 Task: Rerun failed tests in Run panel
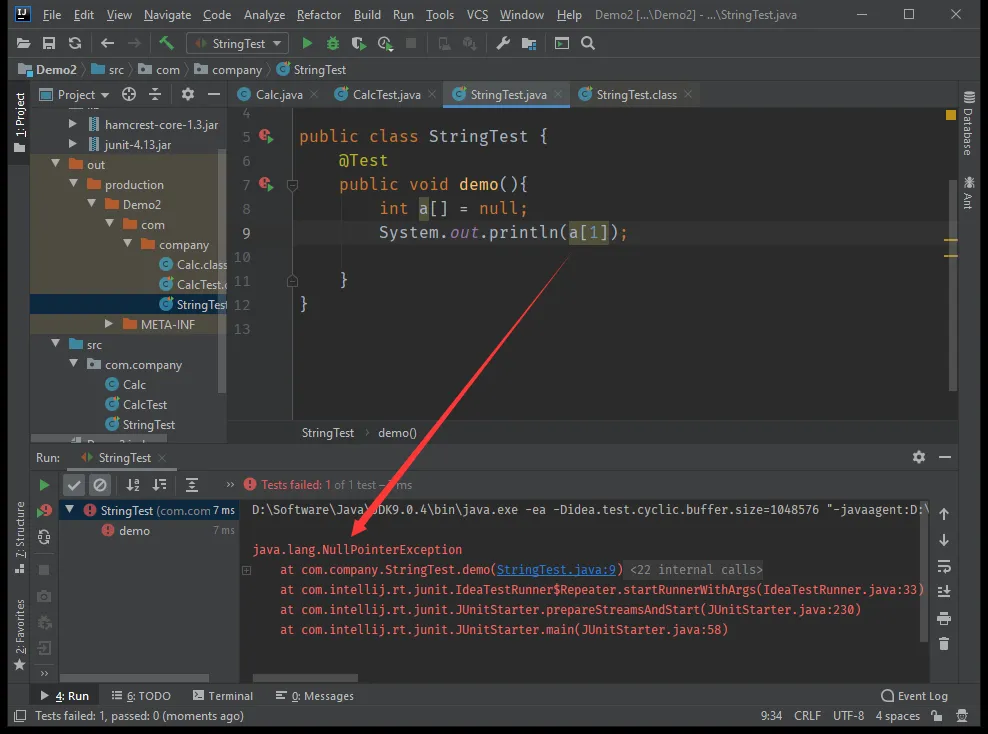pyautogui.click(x=44, y=510)
